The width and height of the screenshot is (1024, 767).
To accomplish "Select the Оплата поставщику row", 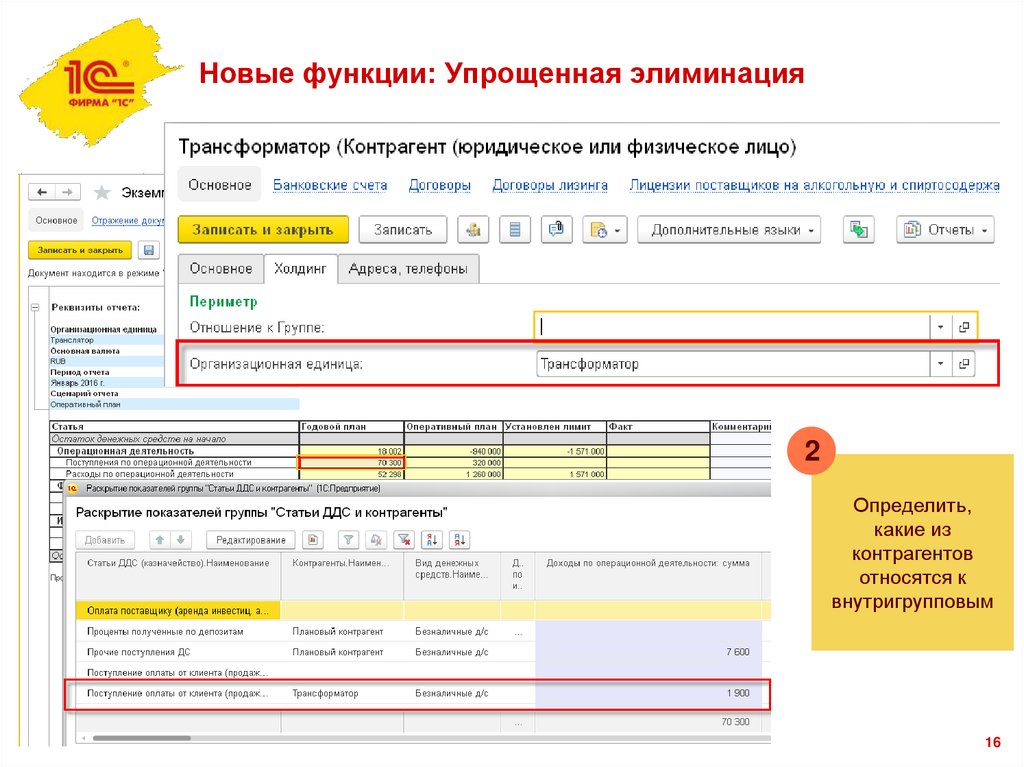I will [x=423, y=611].
